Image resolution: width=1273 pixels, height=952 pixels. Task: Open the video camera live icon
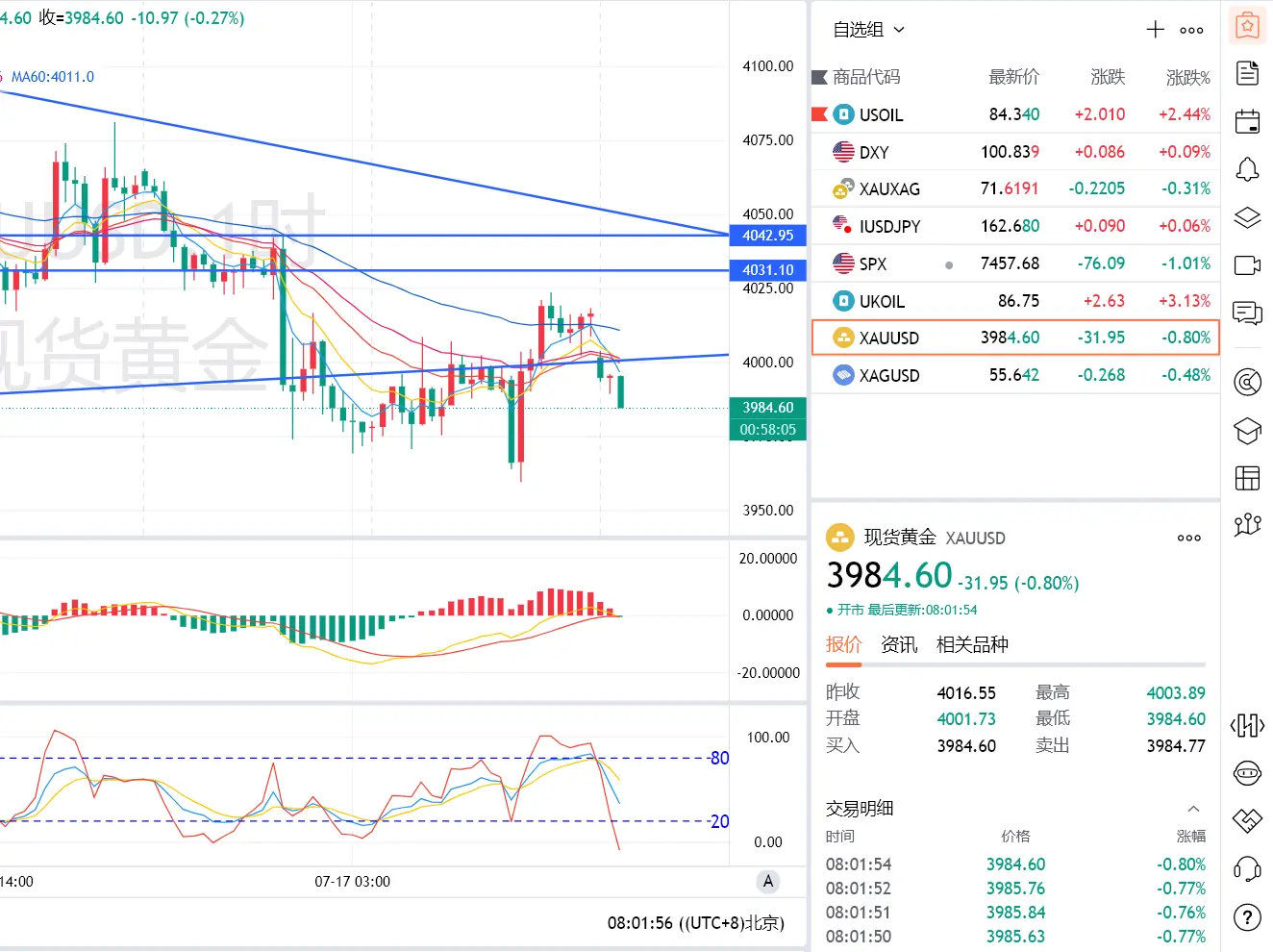pos(1247,265)
